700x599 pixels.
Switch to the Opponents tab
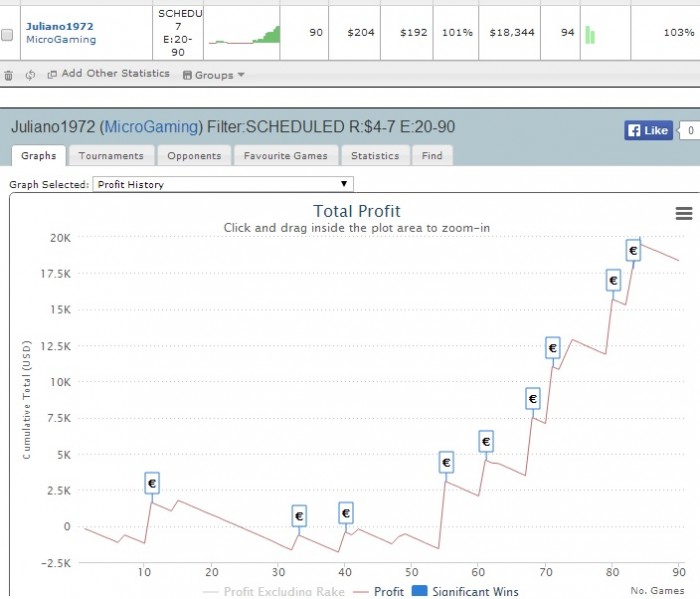194,156
